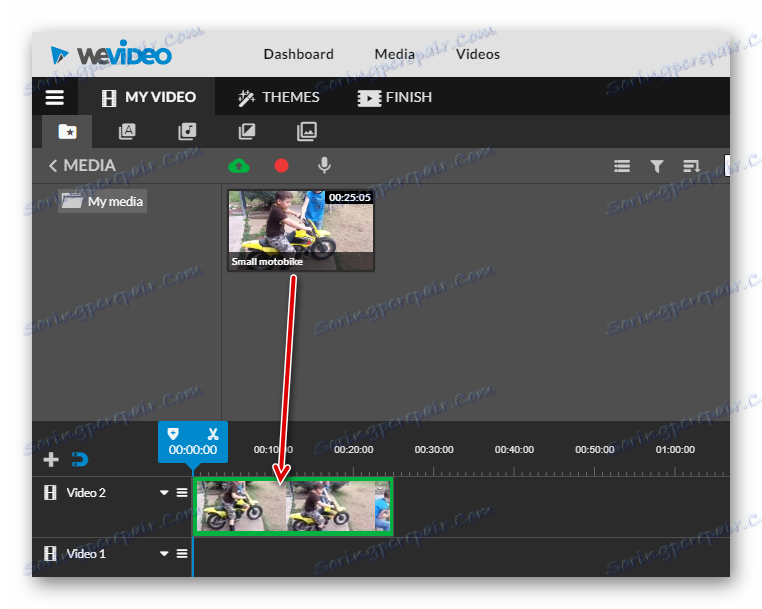Image resolution: width=762 pixels, height=609 pixels.
Task: Switch to the THEMES tab
Action: pos(278,97)
